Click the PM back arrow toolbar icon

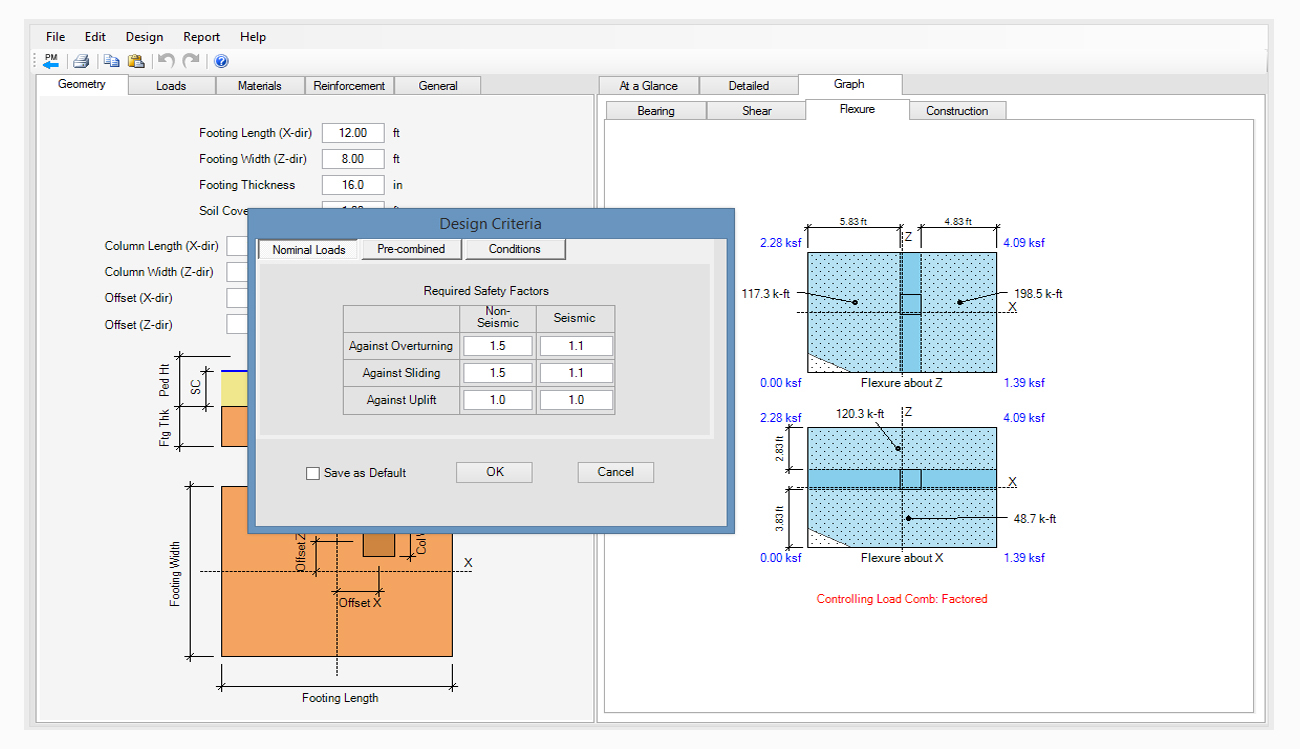click(x=51, y=61)
